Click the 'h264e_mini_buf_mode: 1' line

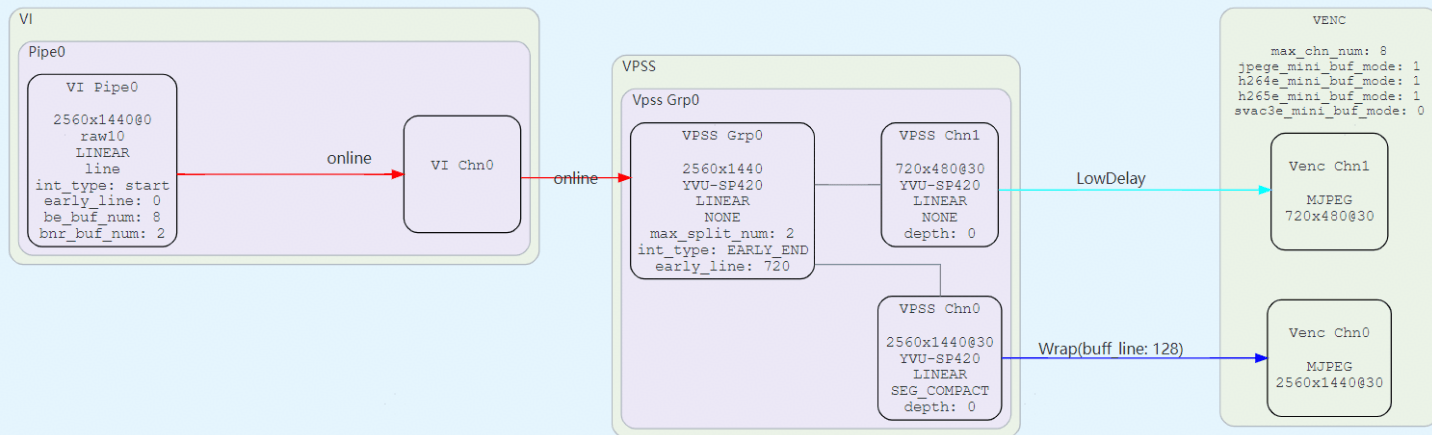pos(1328,80)
